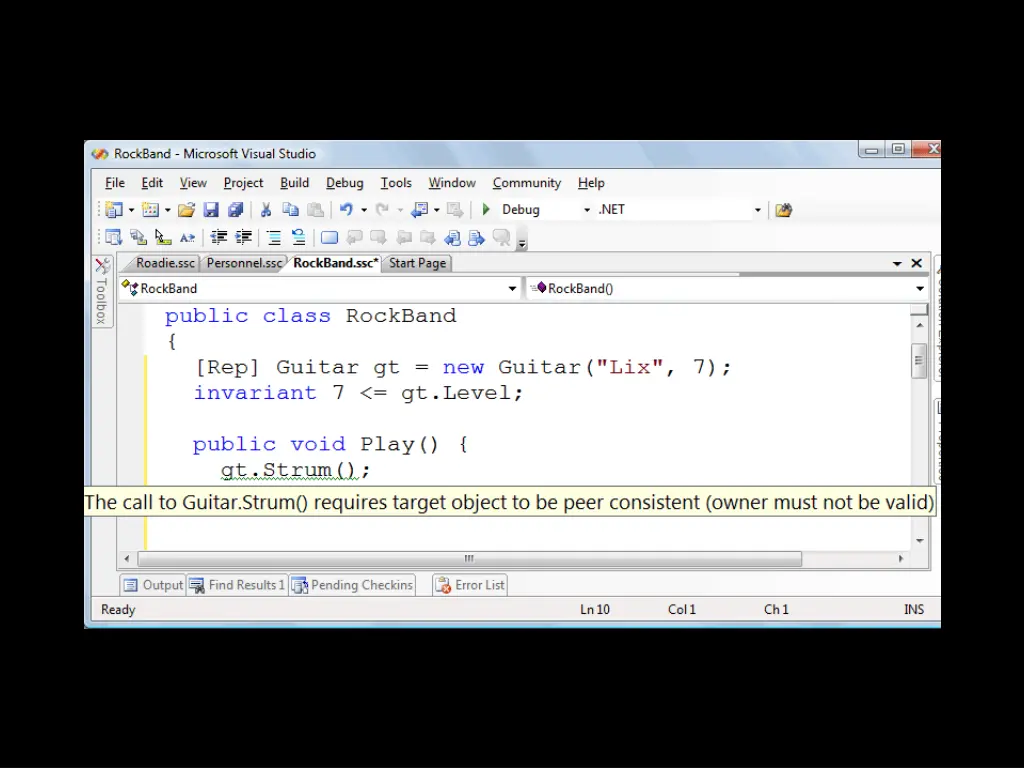
Task: Click the Navigate Backward icon
Action: tap(419, 210)
